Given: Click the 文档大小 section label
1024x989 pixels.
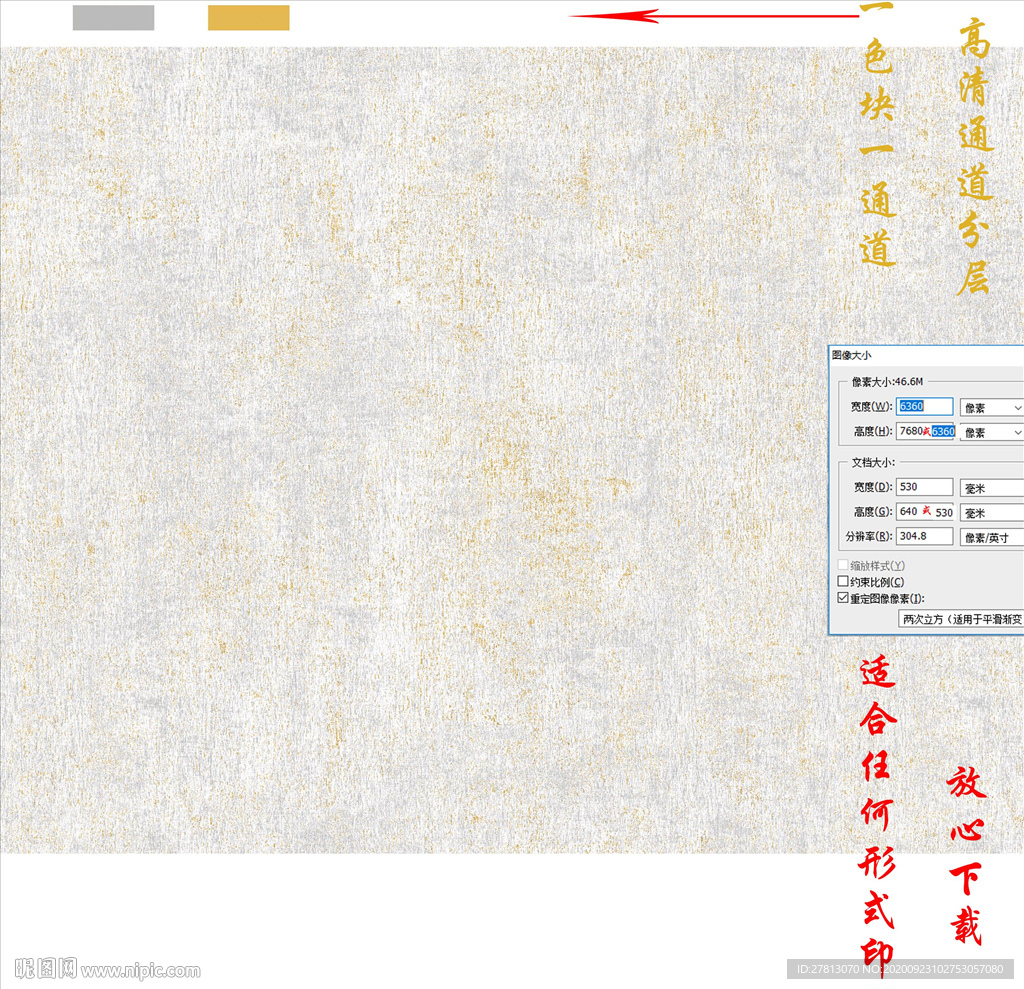Looking at the screenshot, I should (873, 462).
